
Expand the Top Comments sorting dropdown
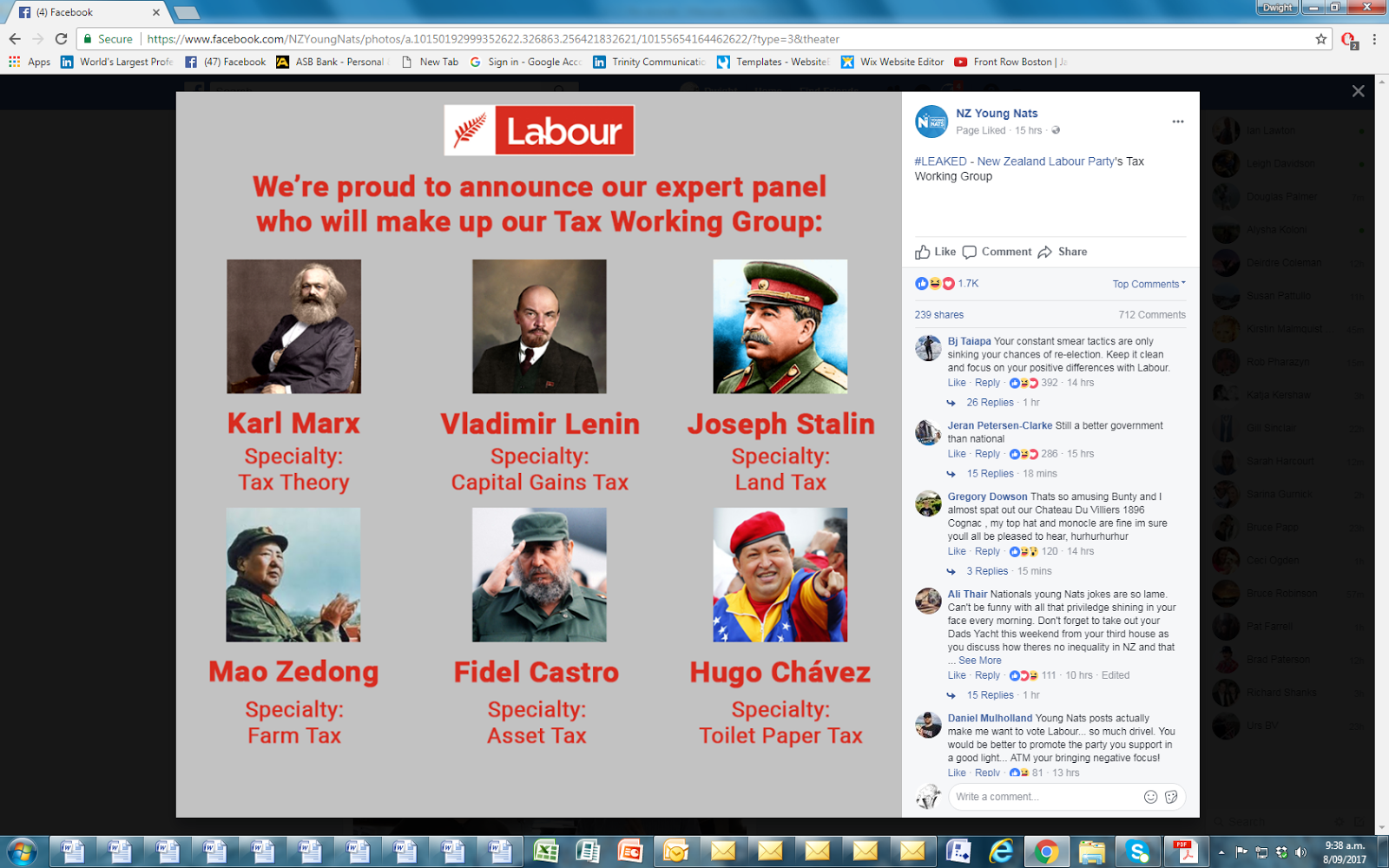(1149, 284)
